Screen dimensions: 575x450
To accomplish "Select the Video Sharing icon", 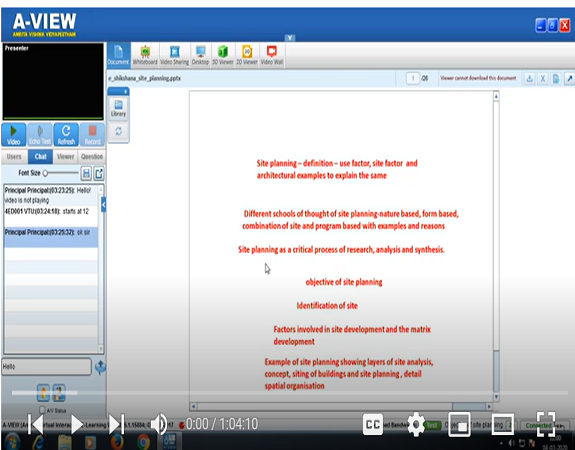I will (175, 55).
